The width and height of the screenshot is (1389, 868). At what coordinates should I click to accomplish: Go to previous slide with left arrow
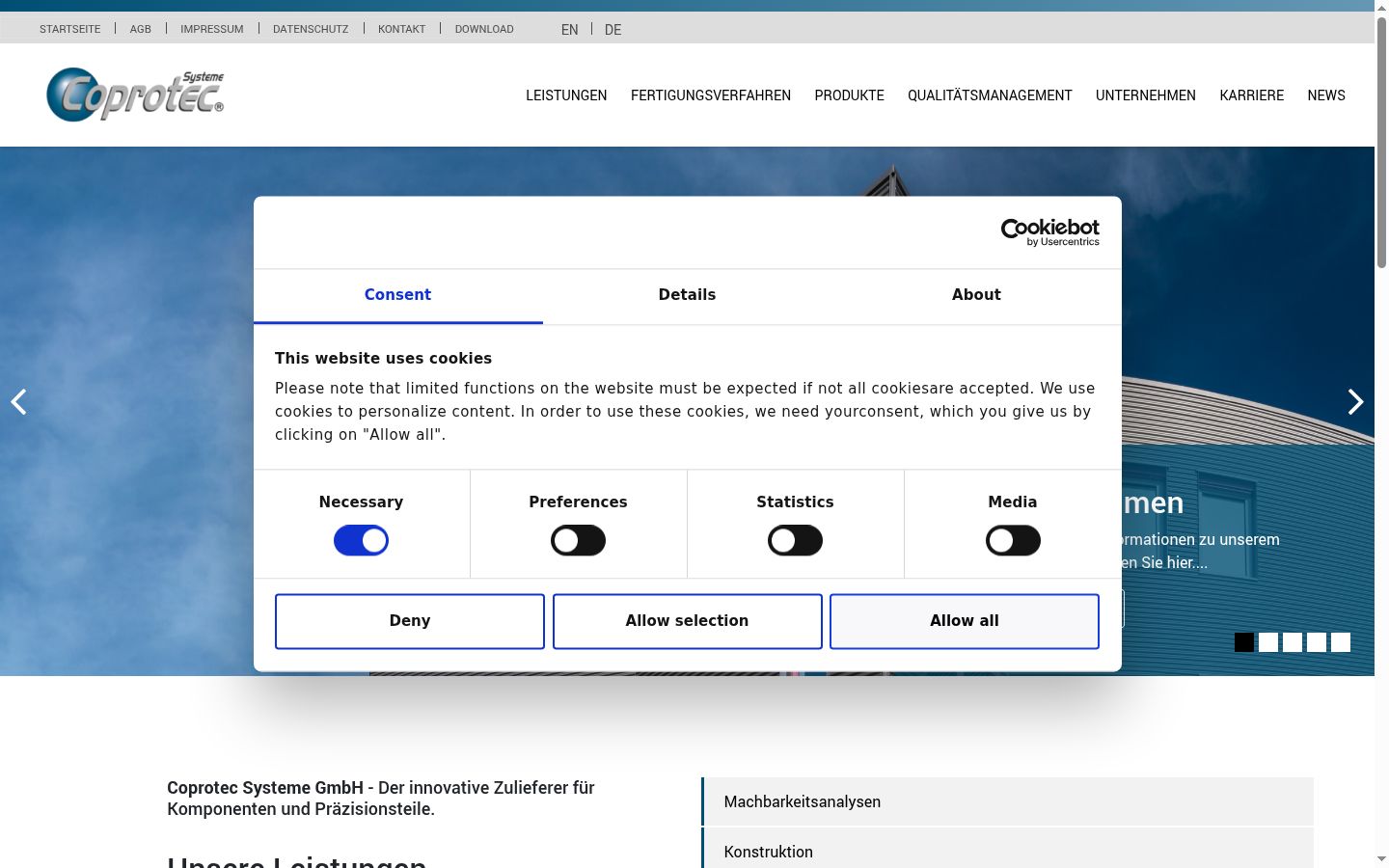(18, 401)
